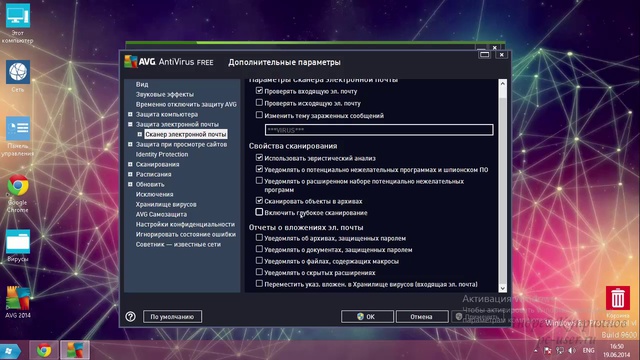The width and height of the screenshot is (640, 360).
Task: Open AVG 2014 desktop shortcut
Action: click(x=18, y=302)
